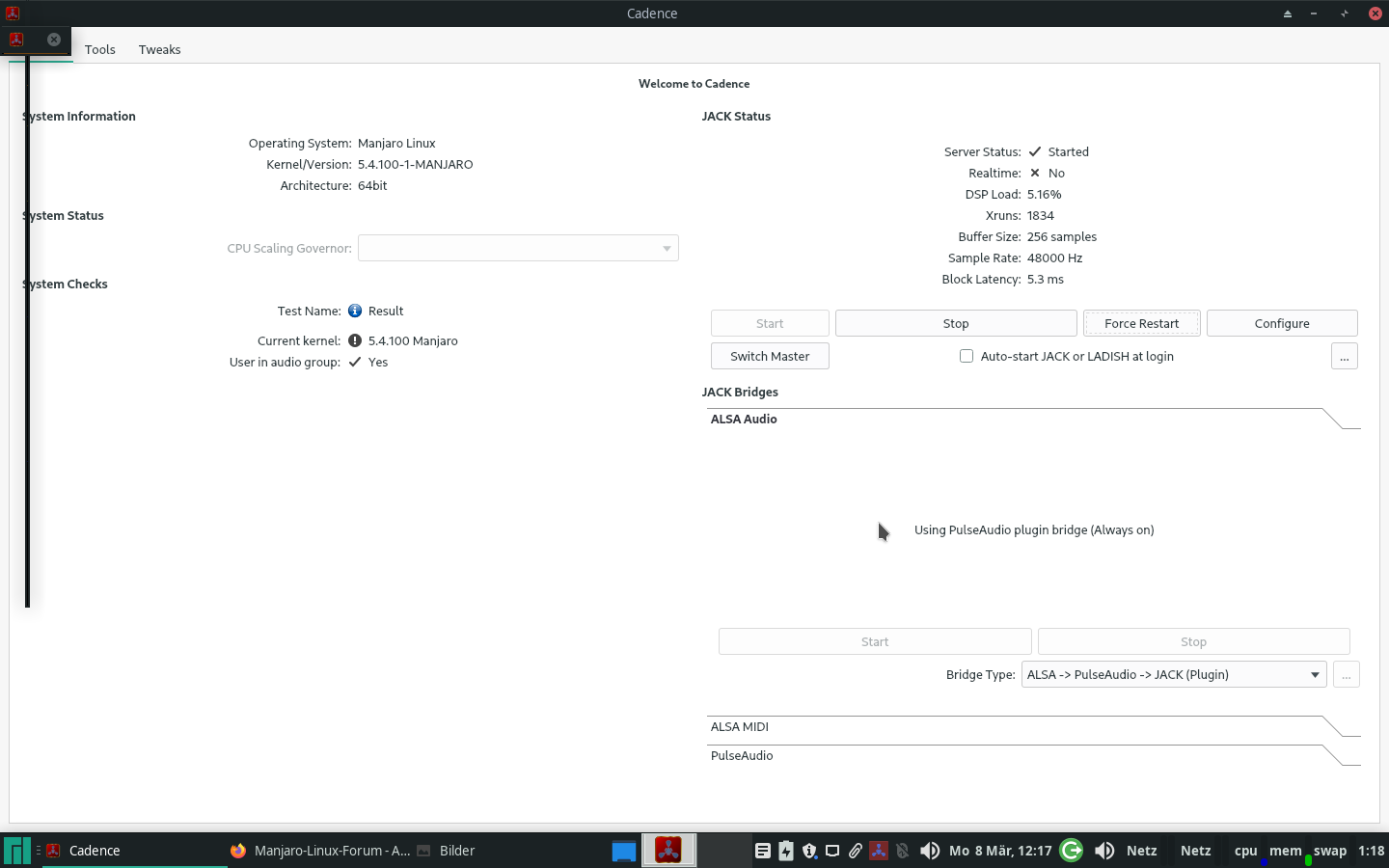The image size is (1389, 868).
Task: Open the Manjaro start menu icon
Action: (16, 851)
